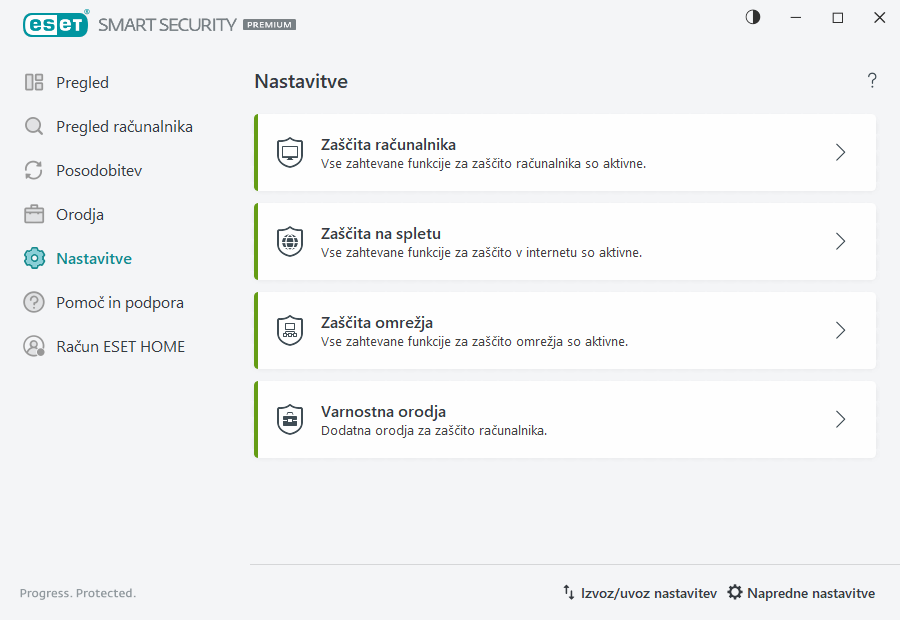Click the Račun ESET HOME avatar icon

coord(35,346)
